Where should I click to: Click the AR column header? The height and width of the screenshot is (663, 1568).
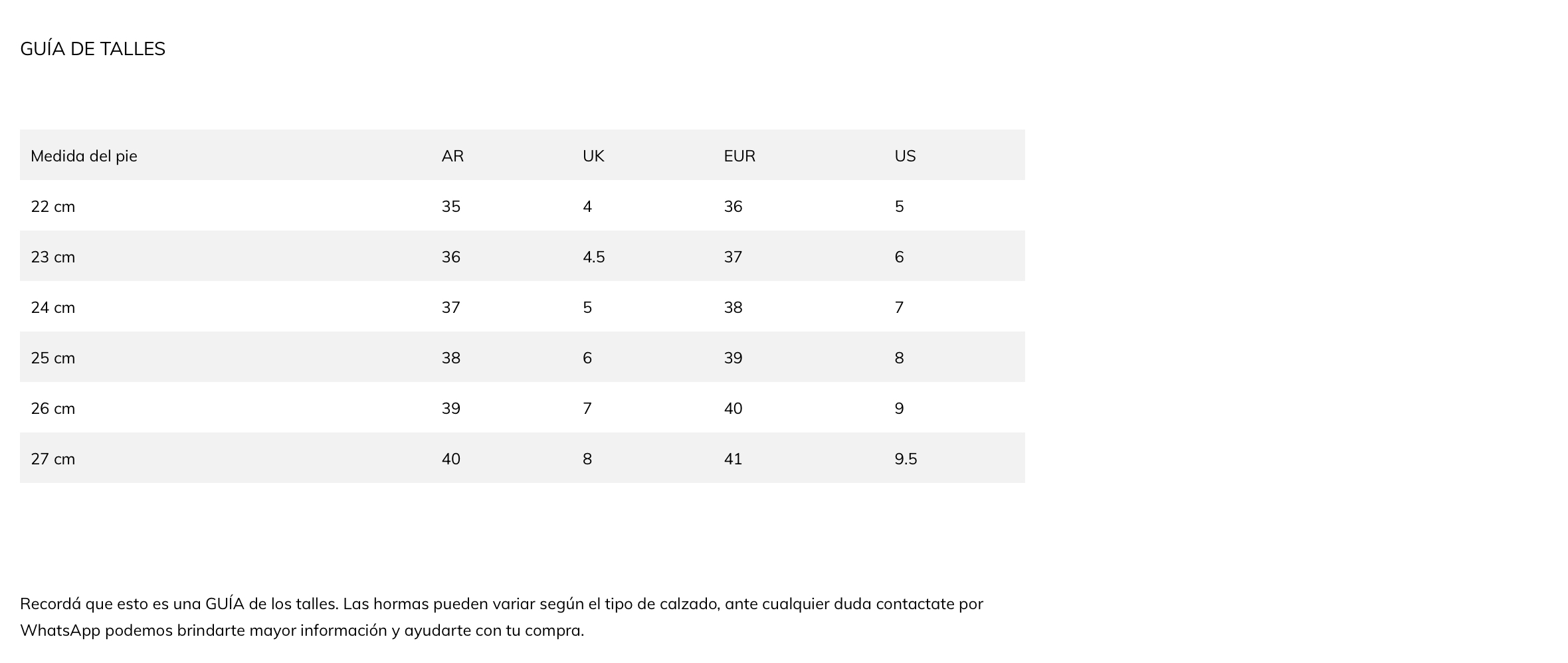pos(452,156)
